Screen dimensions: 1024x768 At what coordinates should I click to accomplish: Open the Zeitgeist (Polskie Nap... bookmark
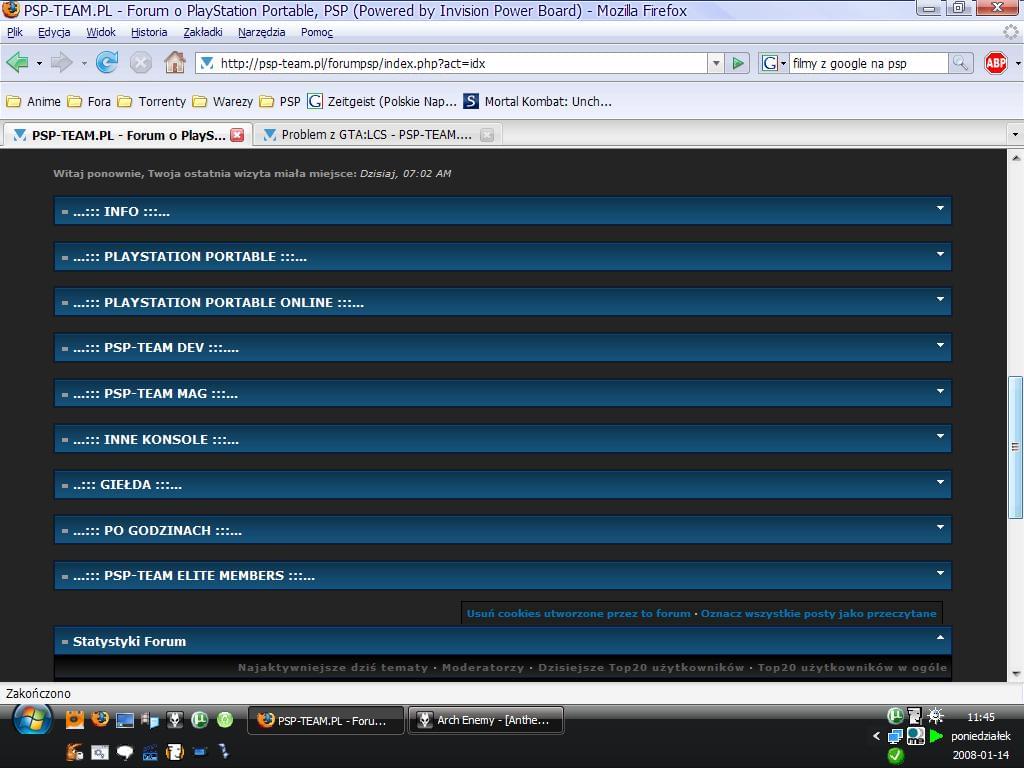[381, 101]
